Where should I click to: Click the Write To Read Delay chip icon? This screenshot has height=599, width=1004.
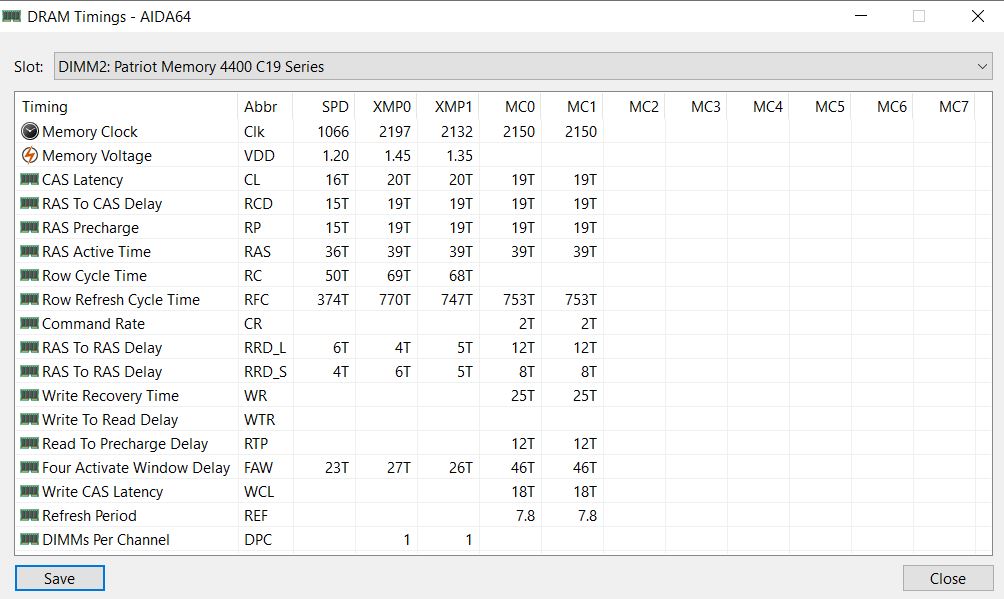click(29, 420)
